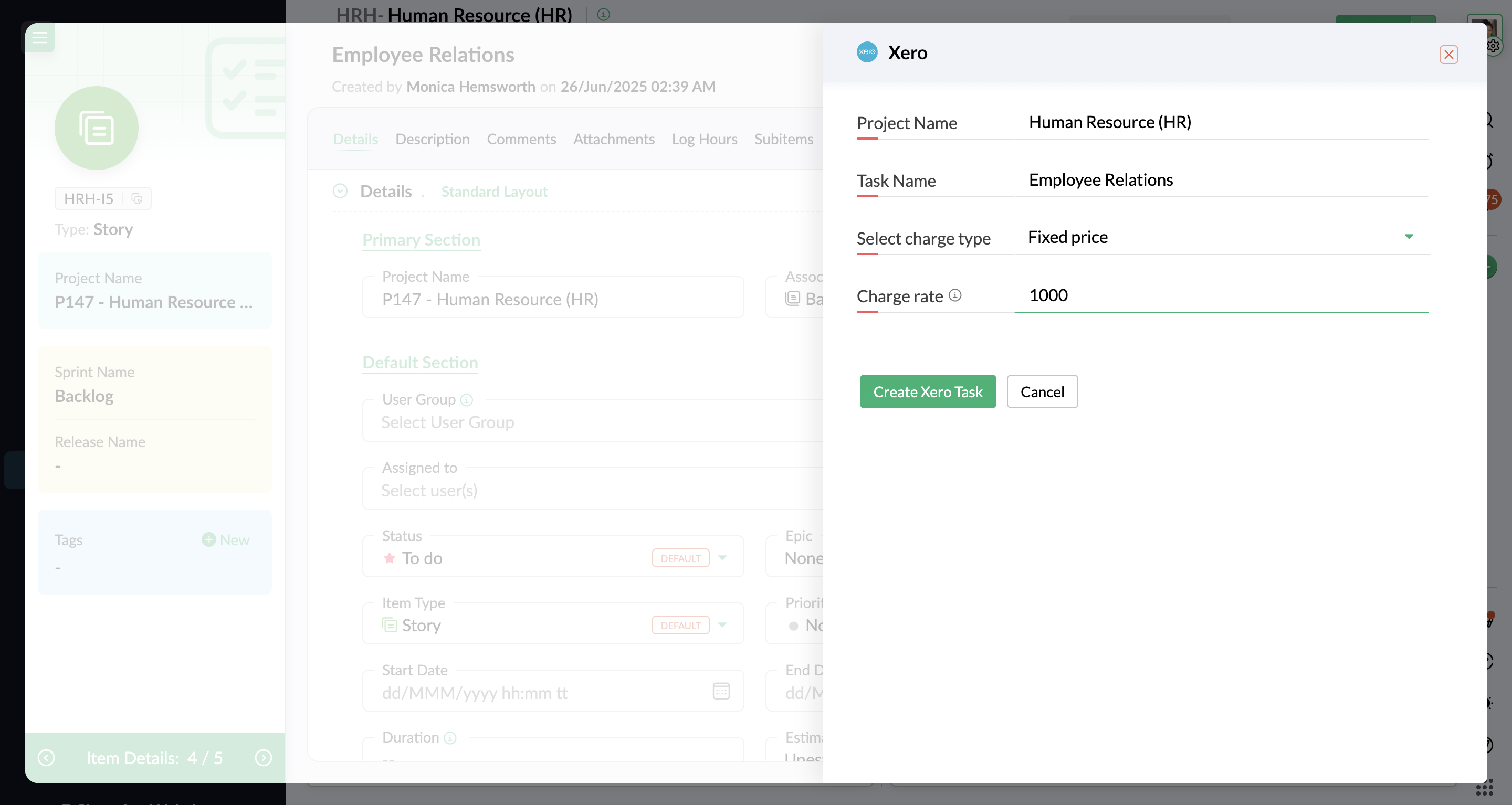Switch to the Description tab
This screenshot has height=805, width=1512.
pos(432,139)
